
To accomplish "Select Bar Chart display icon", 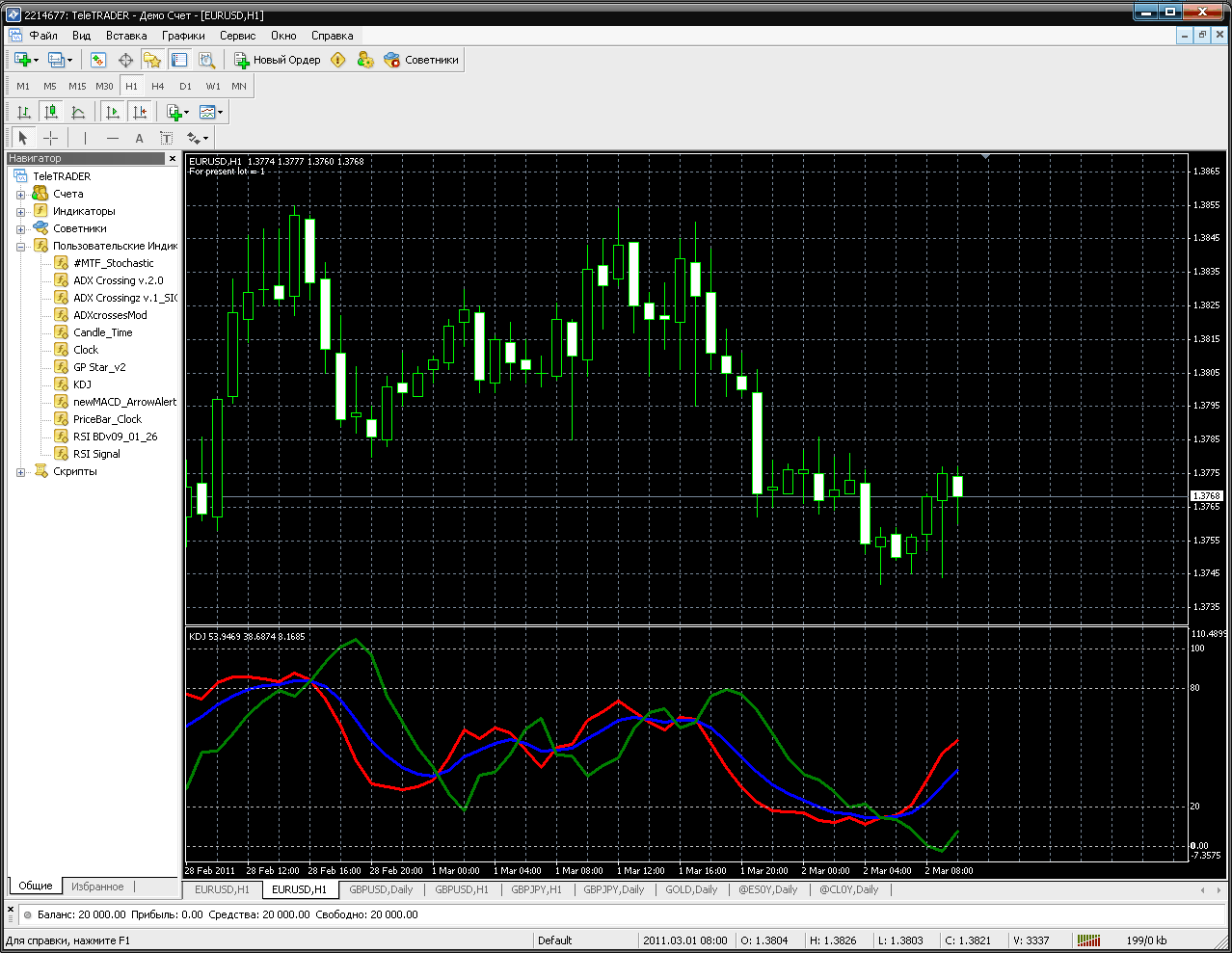I will point(24,112).
